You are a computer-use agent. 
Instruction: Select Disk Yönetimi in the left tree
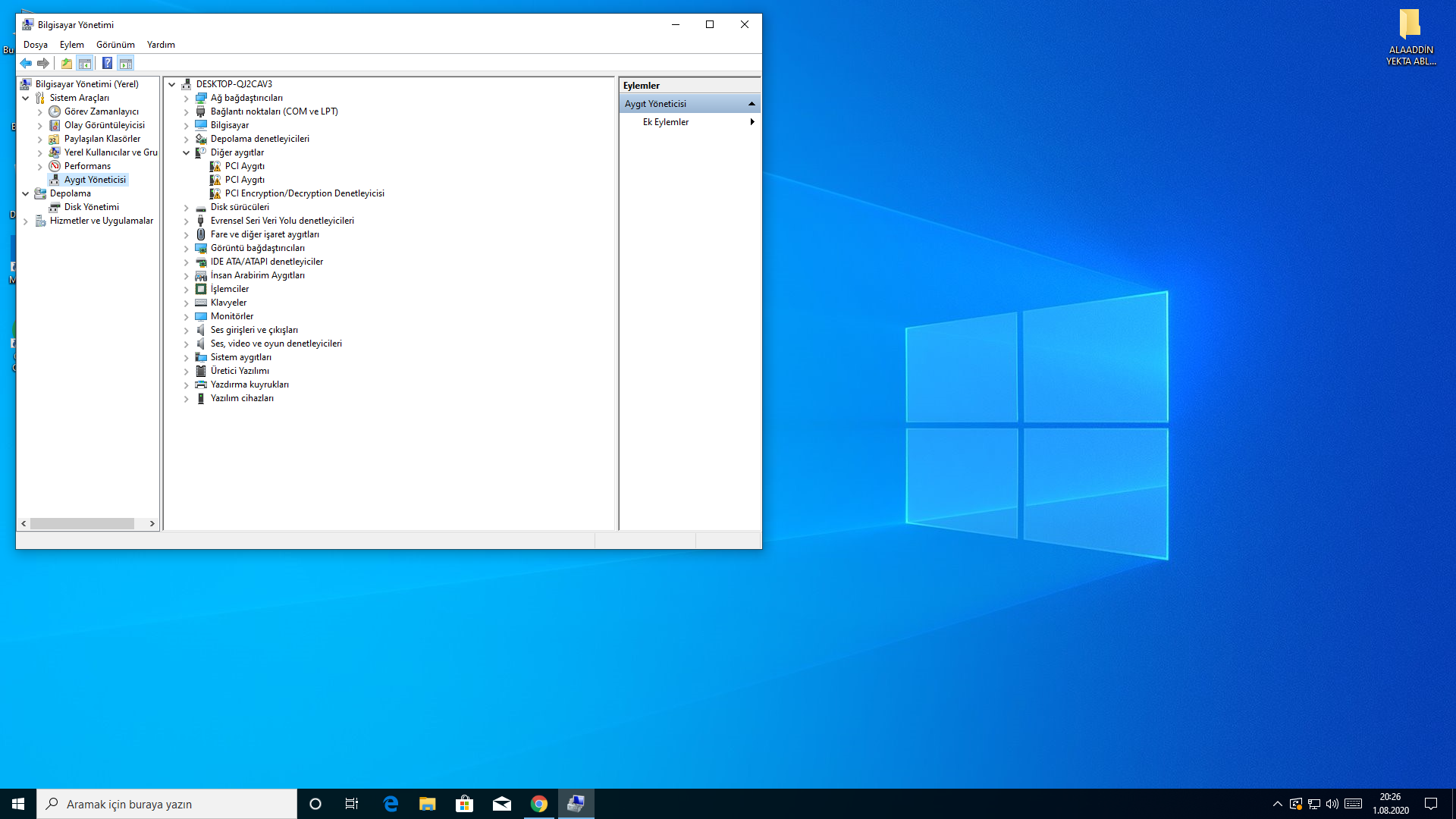(91, 207)
